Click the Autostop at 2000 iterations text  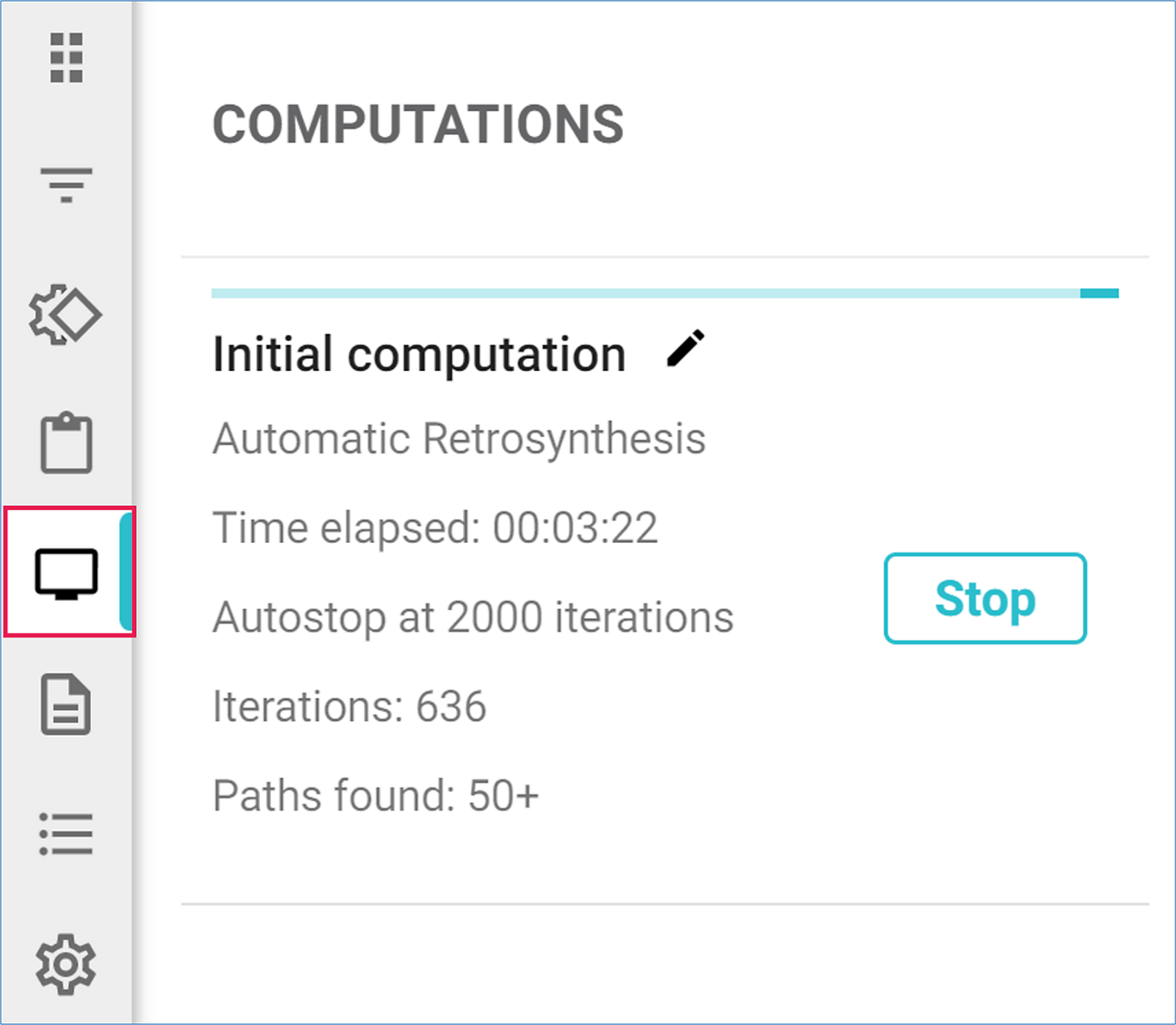(472, 617)
